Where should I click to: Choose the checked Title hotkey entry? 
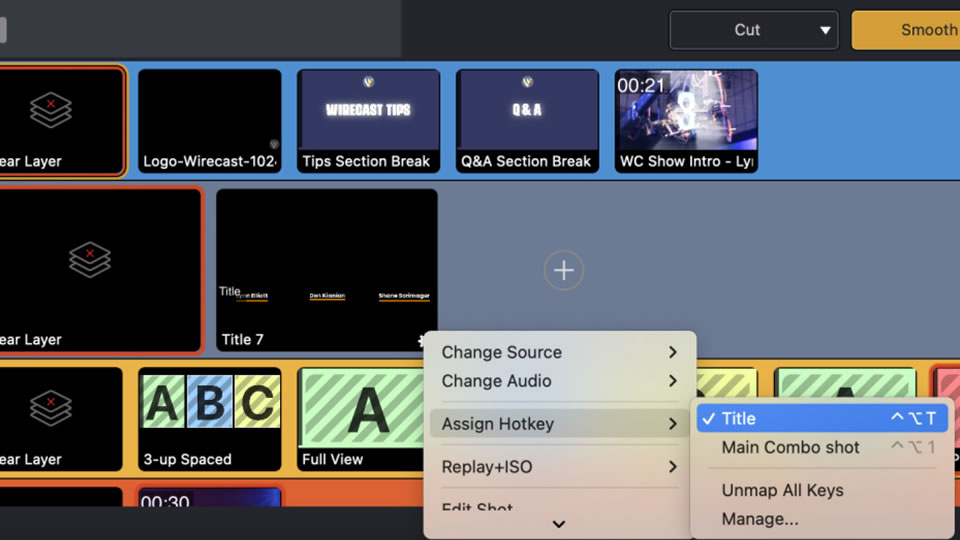pos(822,418)
